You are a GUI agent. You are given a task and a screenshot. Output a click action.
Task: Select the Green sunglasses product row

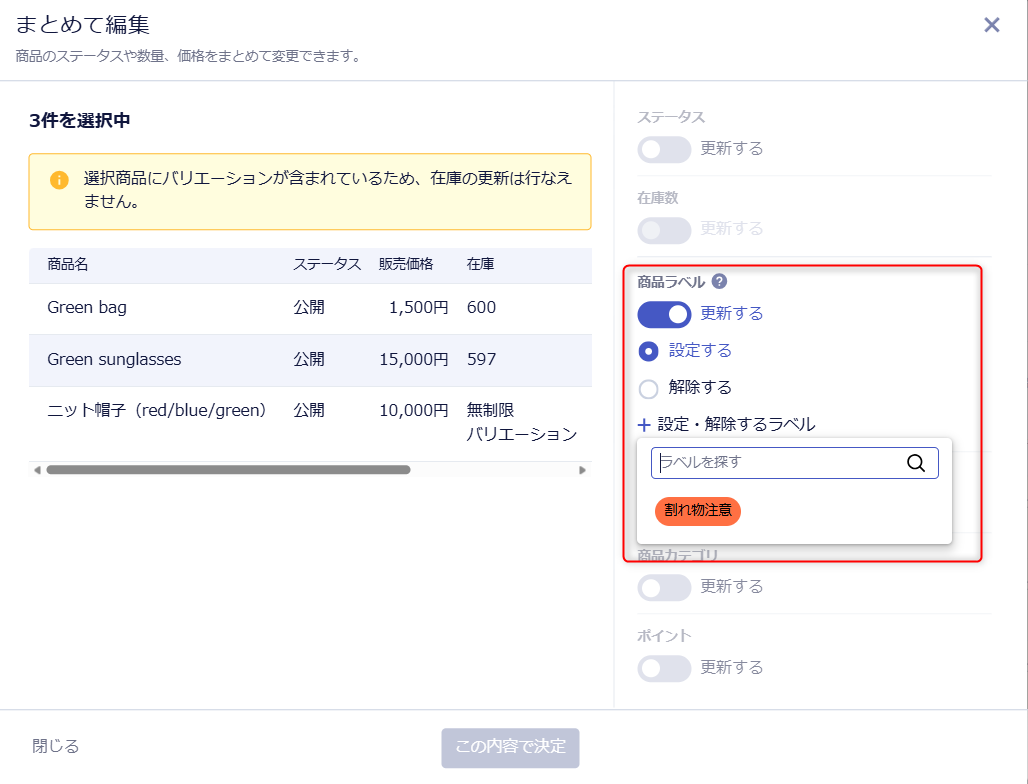point(310,360)
